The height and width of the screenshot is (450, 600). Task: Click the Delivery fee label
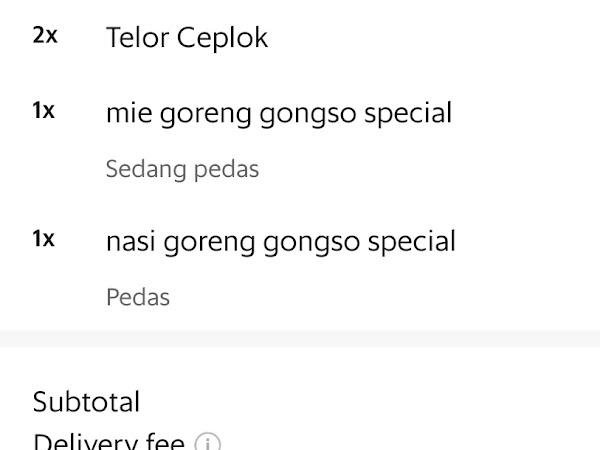click(109, 442)
